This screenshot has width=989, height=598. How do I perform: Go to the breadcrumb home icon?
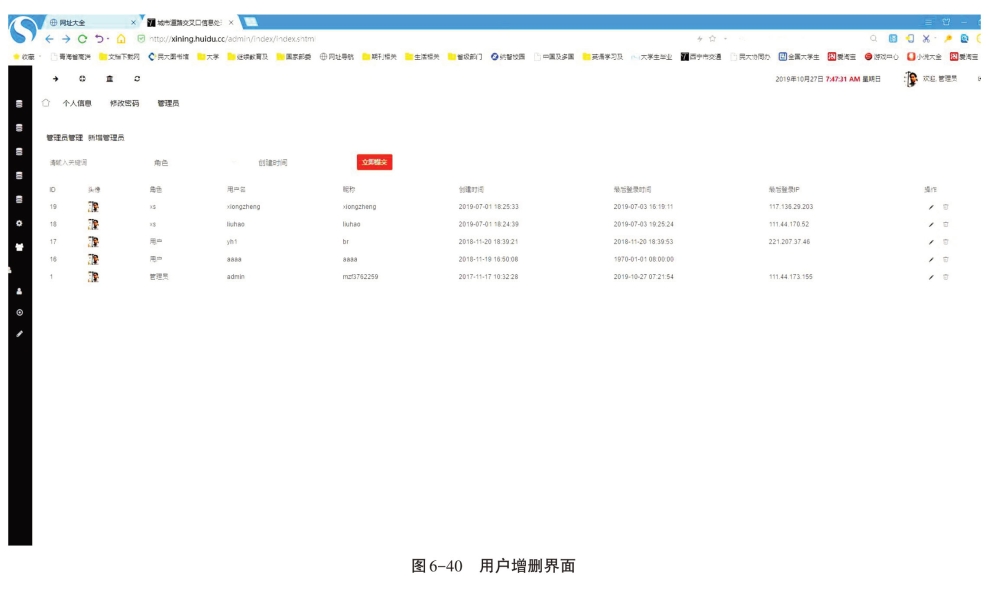point(46,103)
